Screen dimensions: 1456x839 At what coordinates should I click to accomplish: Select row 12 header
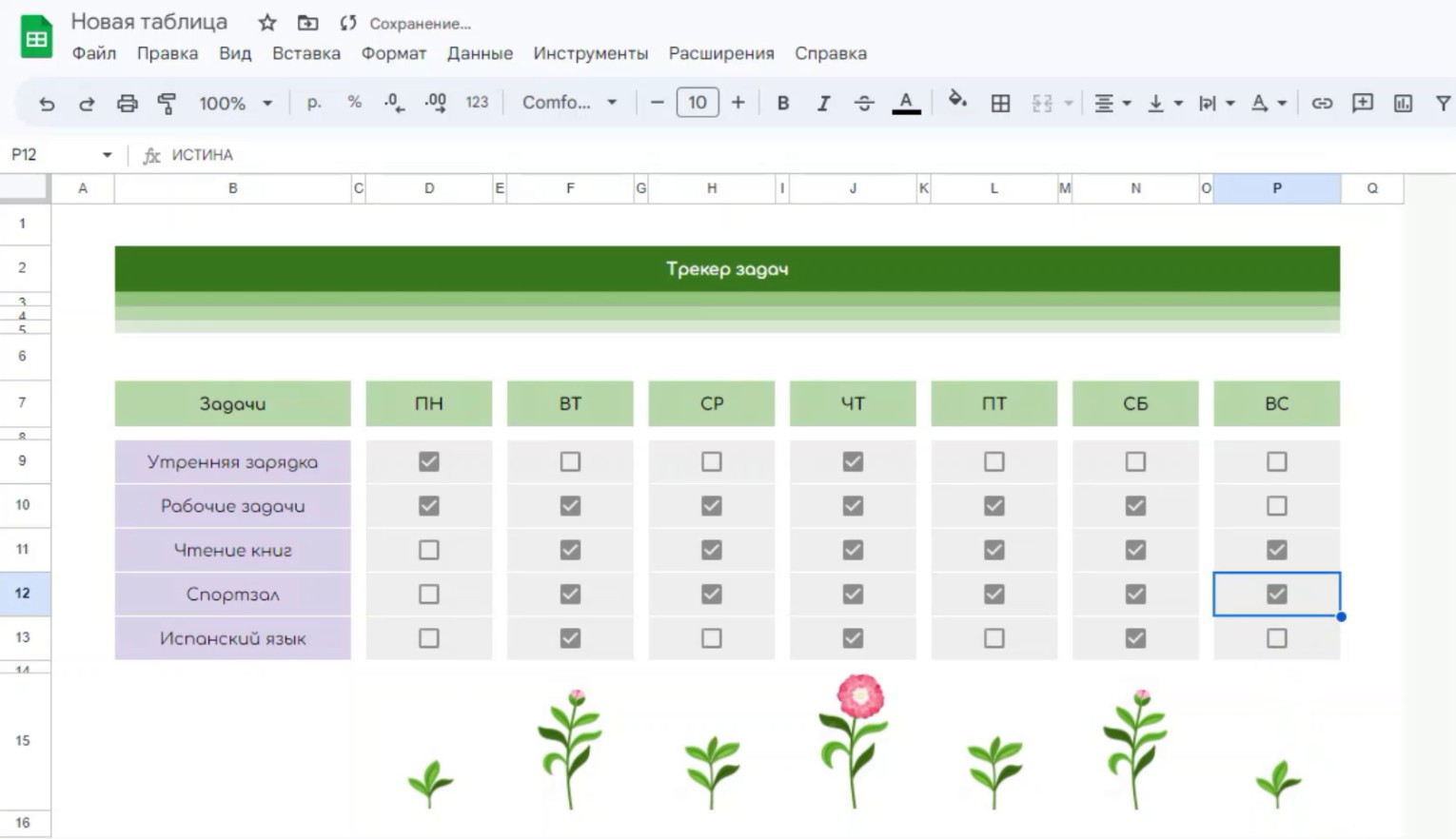pyautogui.click(x=25, y=594)
